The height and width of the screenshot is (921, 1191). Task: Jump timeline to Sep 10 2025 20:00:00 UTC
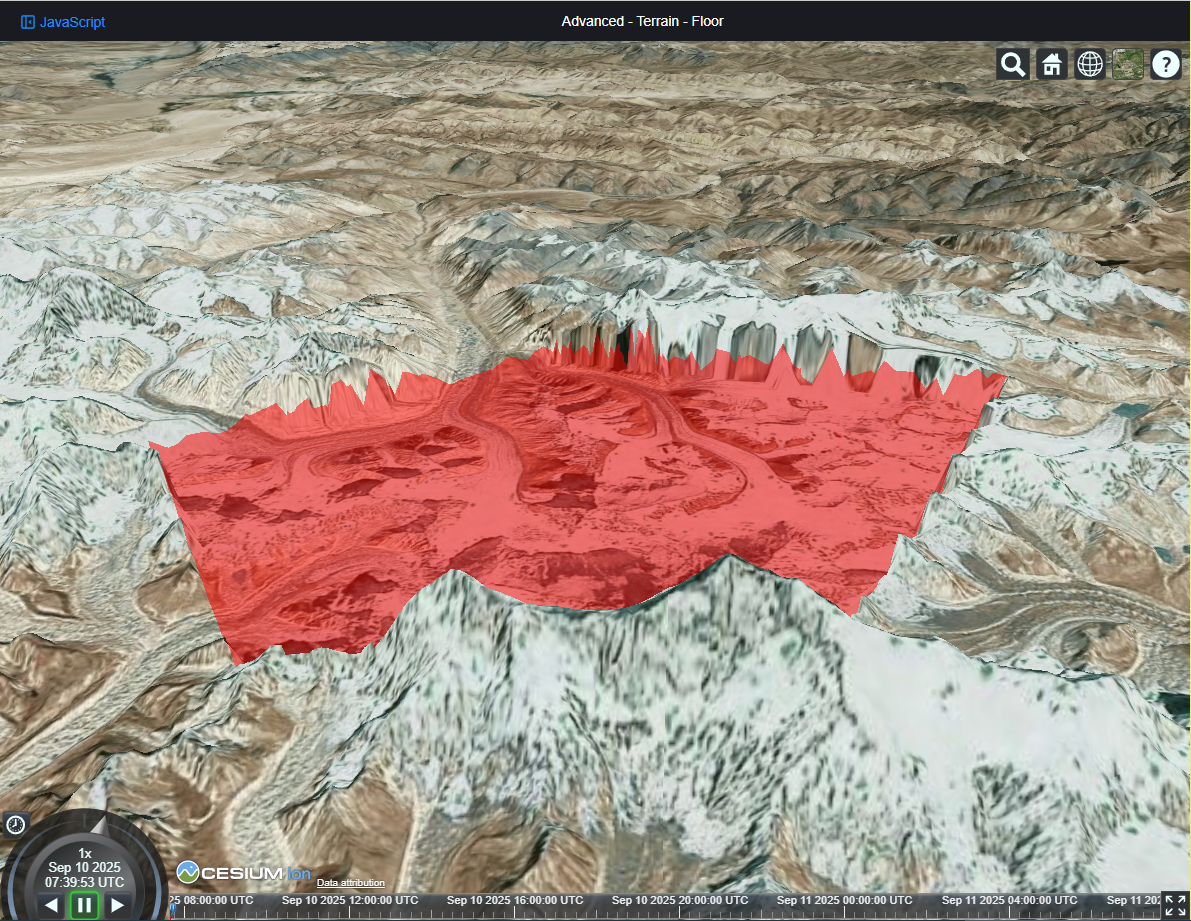click(x=680, y=900)
